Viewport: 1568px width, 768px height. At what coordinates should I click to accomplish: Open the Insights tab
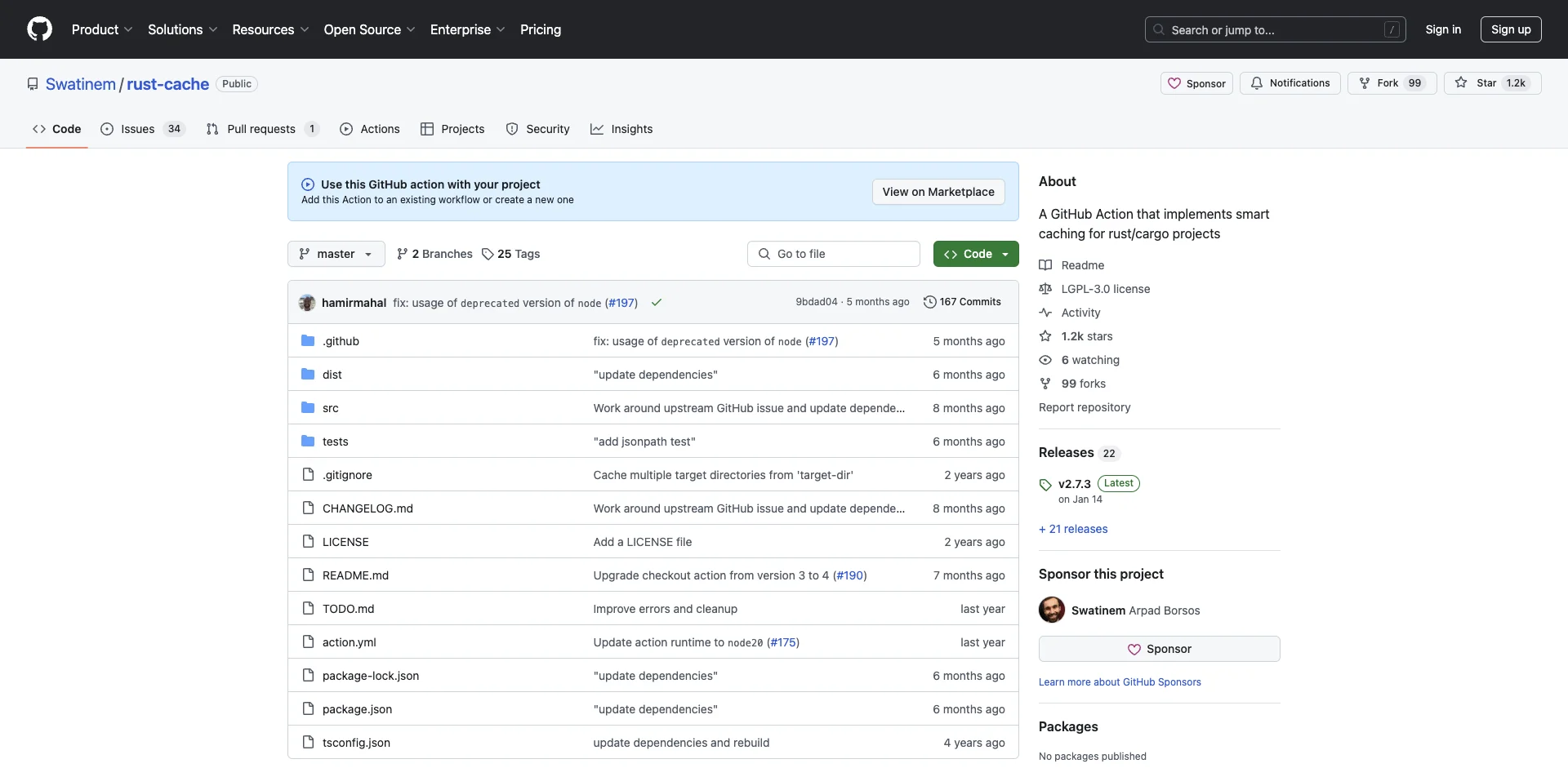[x=621, y=129]
